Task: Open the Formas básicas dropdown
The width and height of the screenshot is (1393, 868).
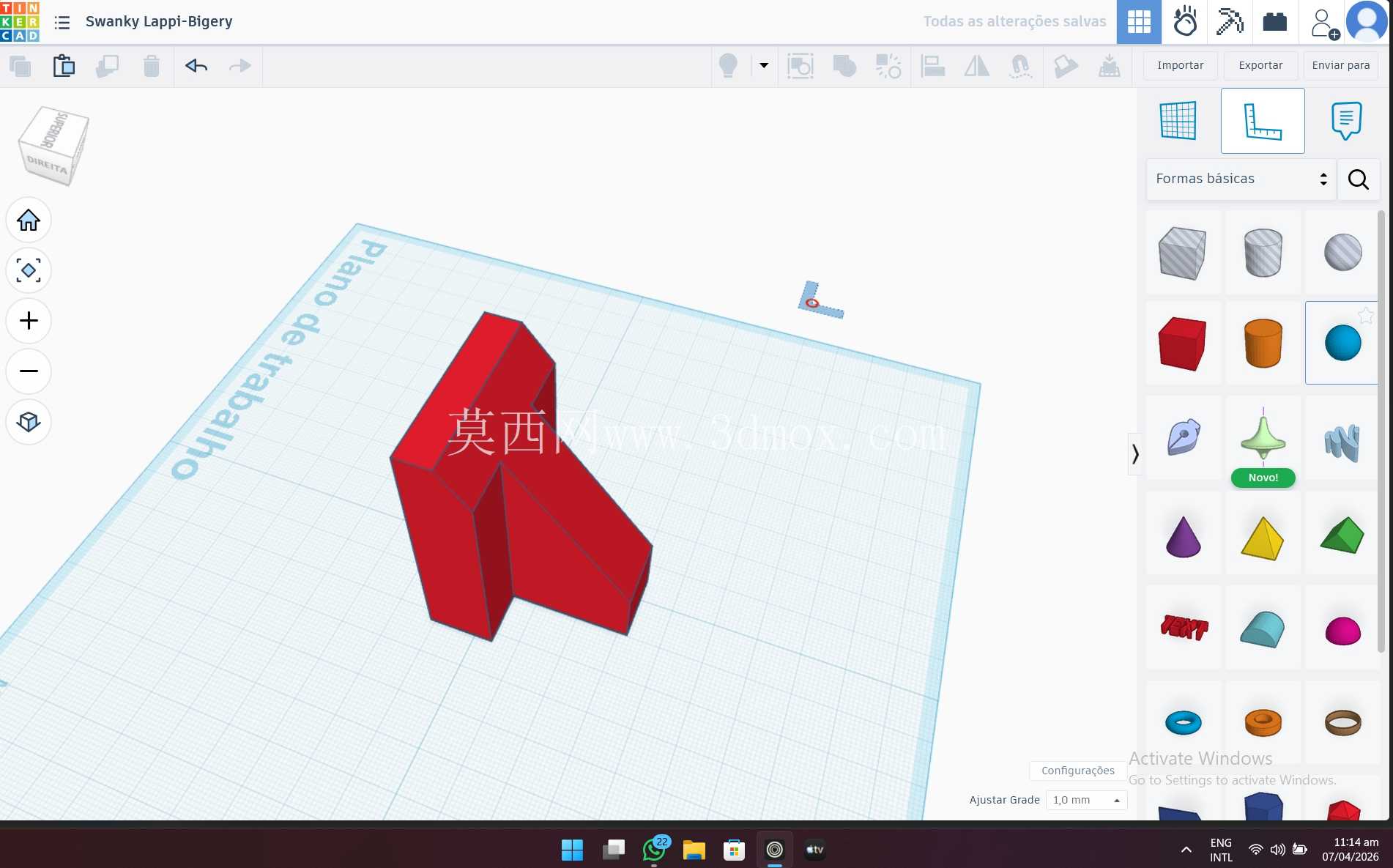Action: (1241, 179)
